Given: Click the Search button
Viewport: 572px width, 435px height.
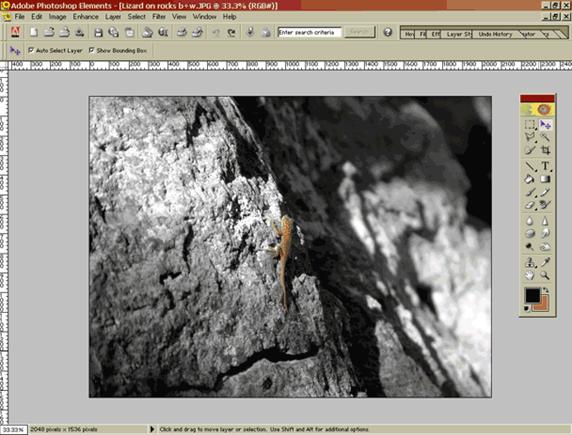Looking at the screenshot, I should (359, 32).
